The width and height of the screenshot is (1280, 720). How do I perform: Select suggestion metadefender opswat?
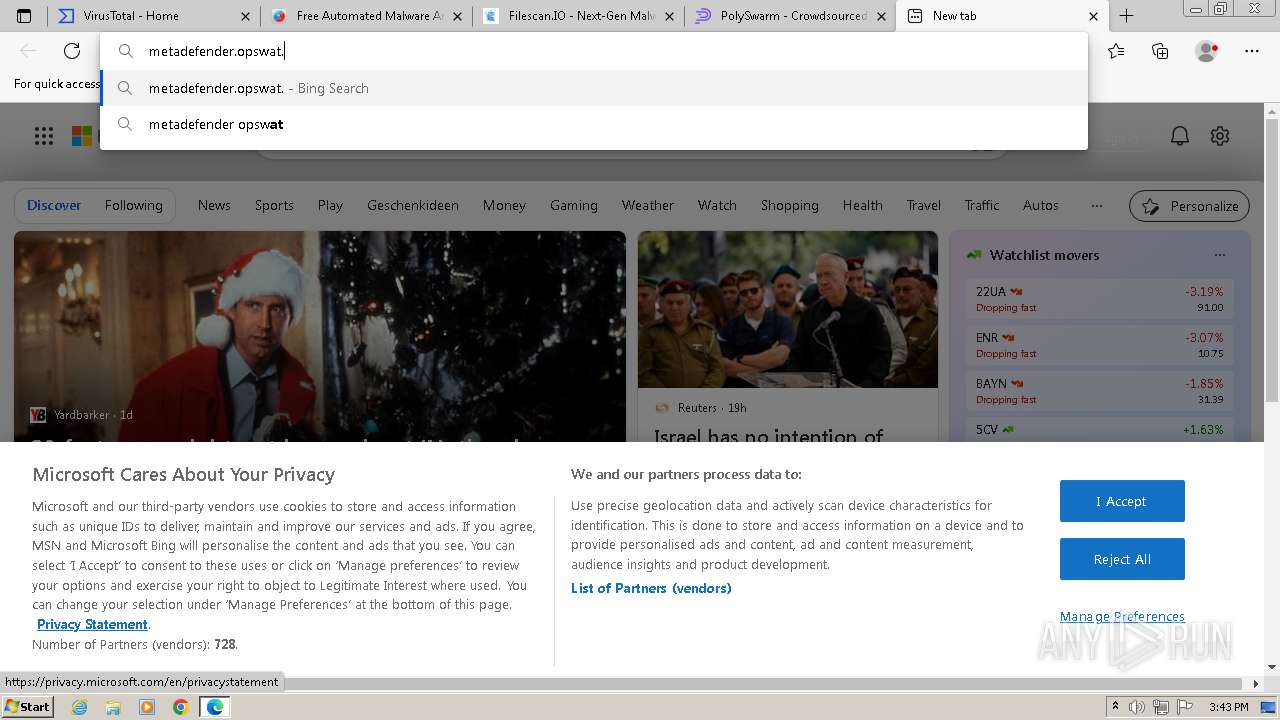click(x=594, y=124)
